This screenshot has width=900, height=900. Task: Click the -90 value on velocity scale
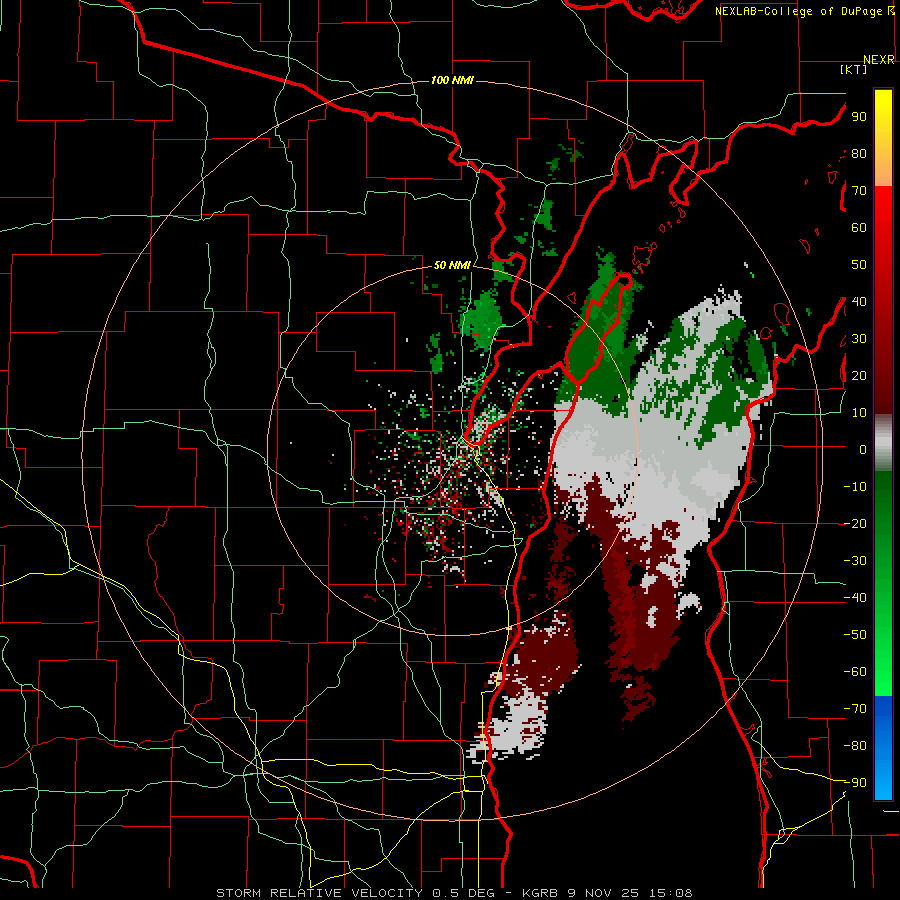click(x=855, y=783)
